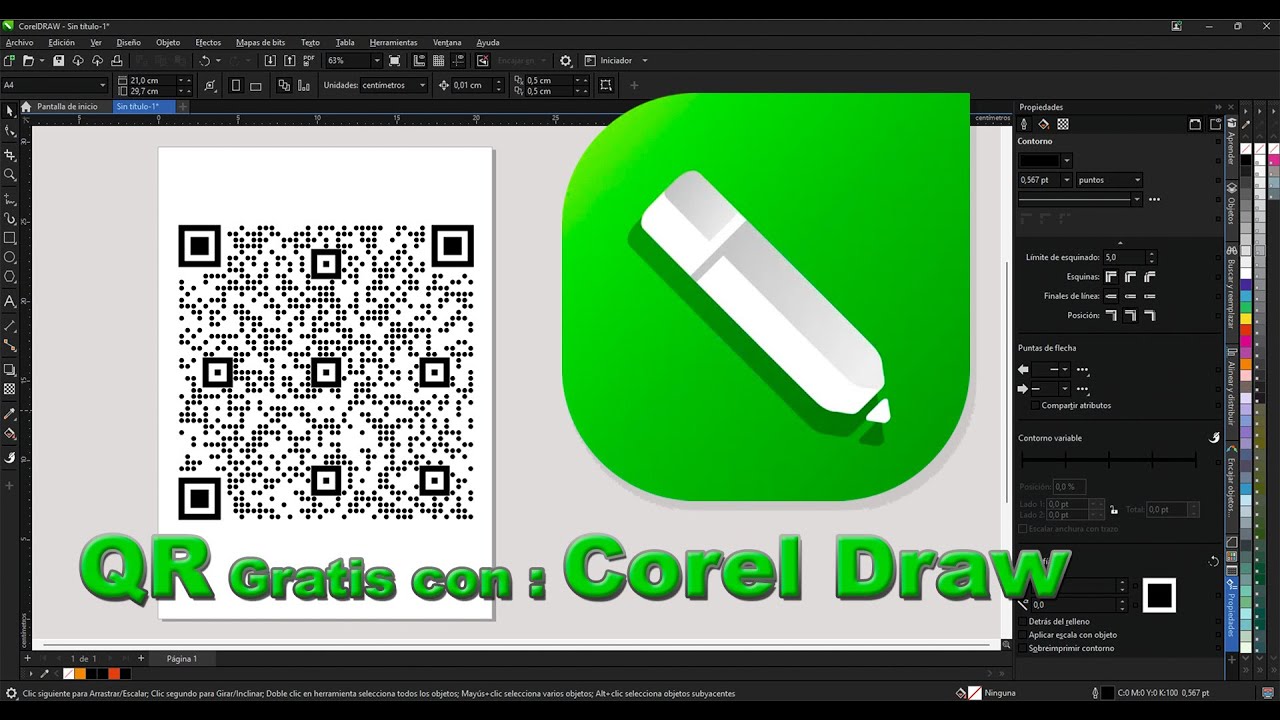The image size is (1280, 720).
Task: Select the Parallel Dimension tool
Action: tap(10, 326)
